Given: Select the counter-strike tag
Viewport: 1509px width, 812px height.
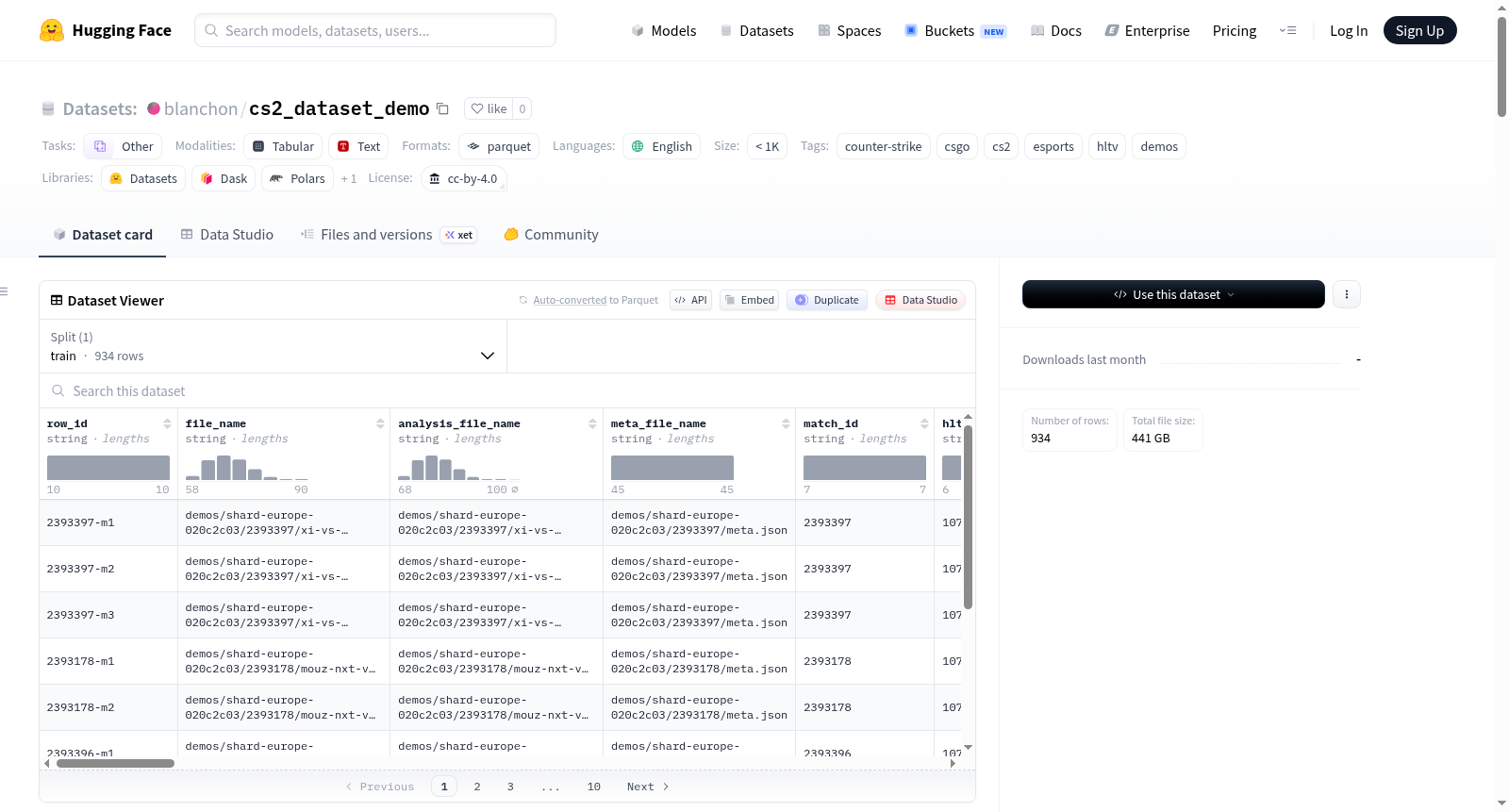Looking at the screenshot, I should tap(883, 146).
